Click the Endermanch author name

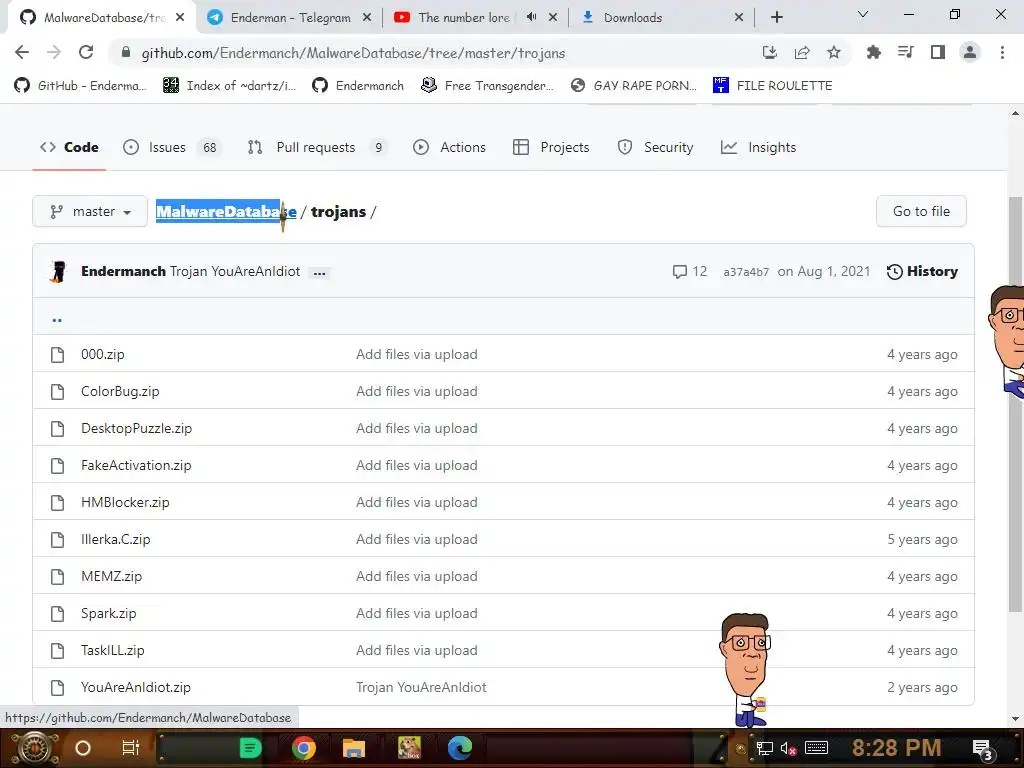(x=123, y=271)
